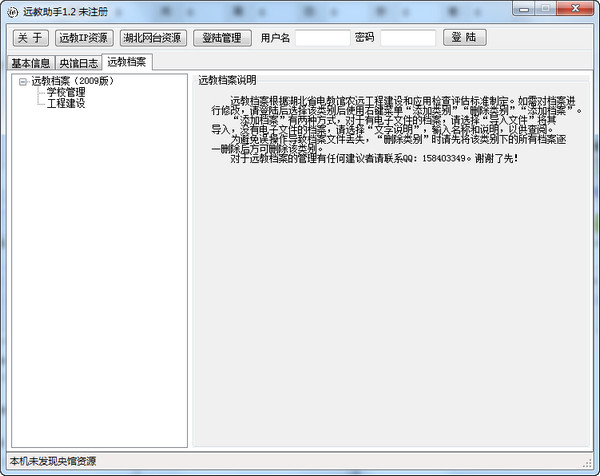Minimize the 远教助手 window
This screenshot has height=476, width=600.
(524, 8)
